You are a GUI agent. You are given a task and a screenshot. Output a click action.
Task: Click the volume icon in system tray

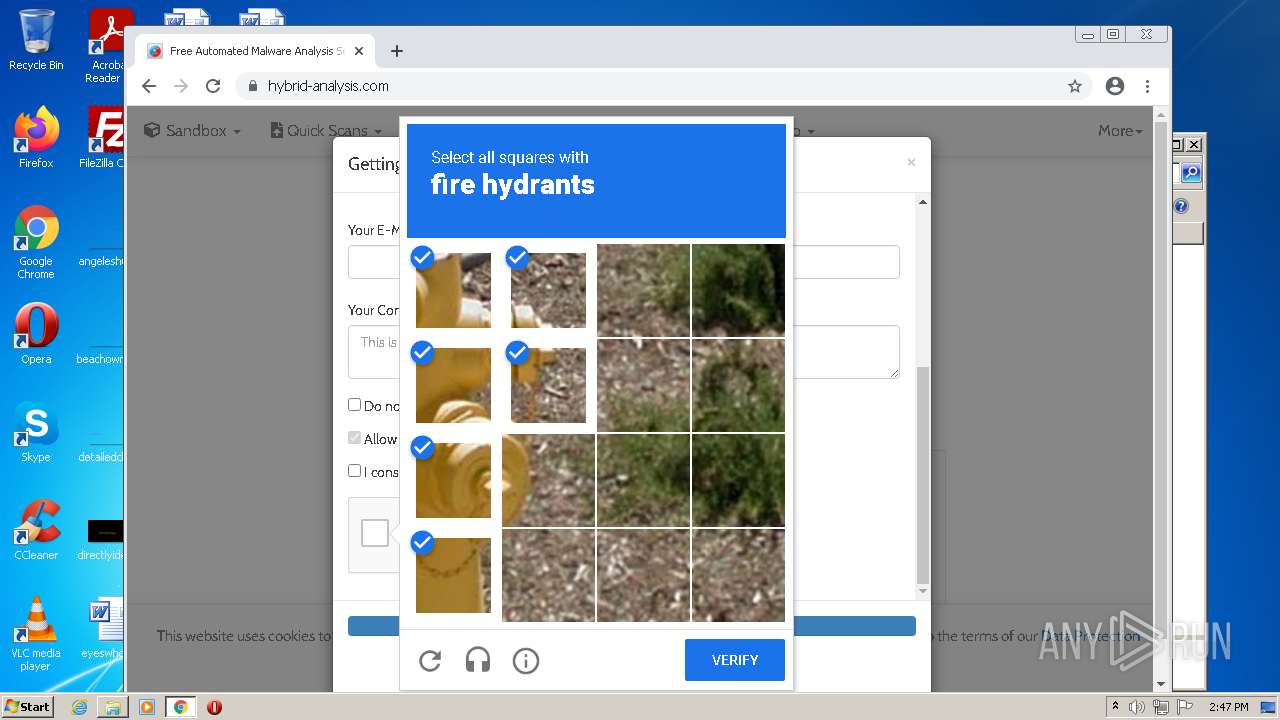pos(1137,707)
